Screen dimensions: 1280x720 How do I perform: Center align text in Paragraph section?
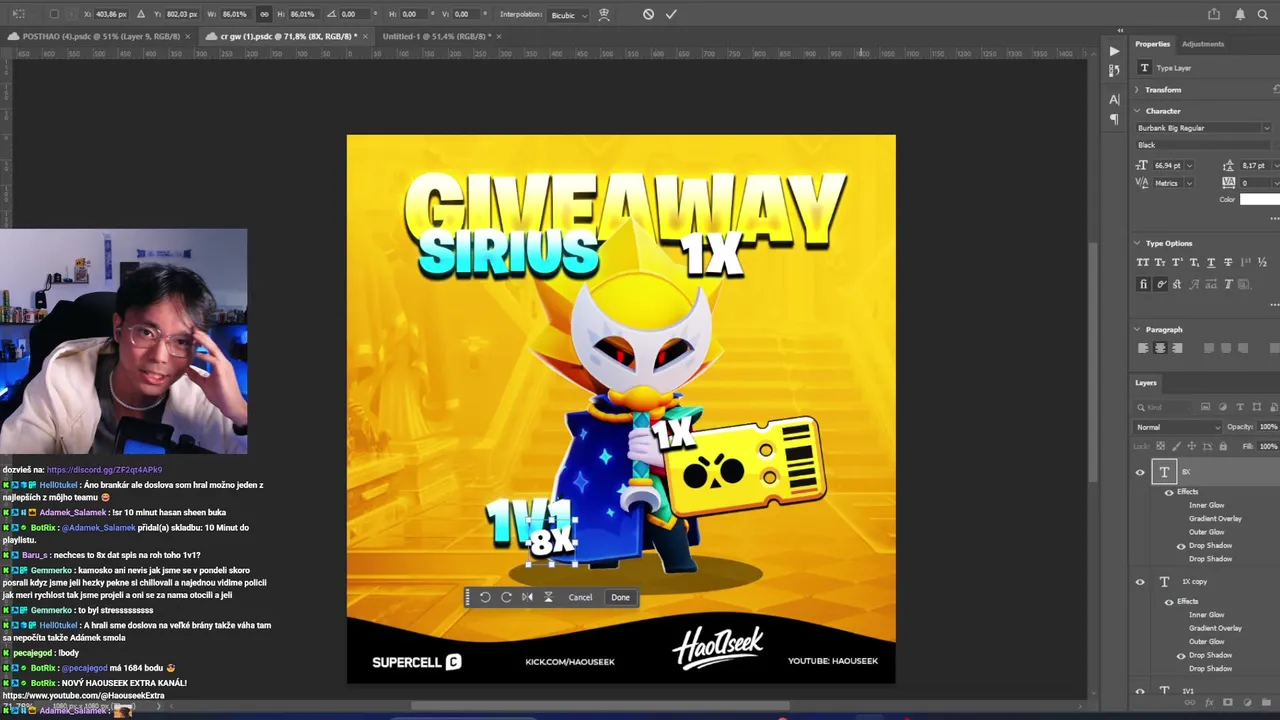pyautogui.click(x=1160, y=348)
